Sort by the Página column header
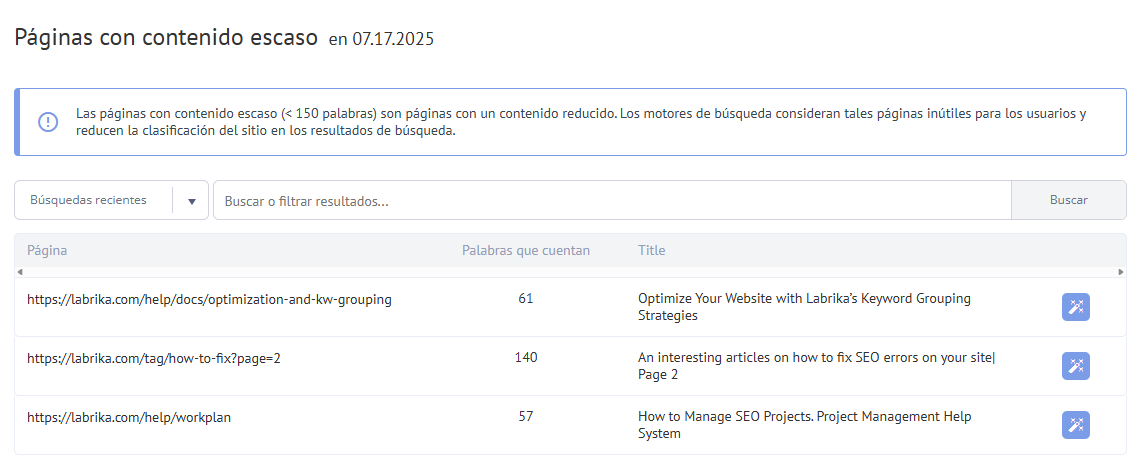This screenshot has height=455, width=1142. (x=47, y=250)
